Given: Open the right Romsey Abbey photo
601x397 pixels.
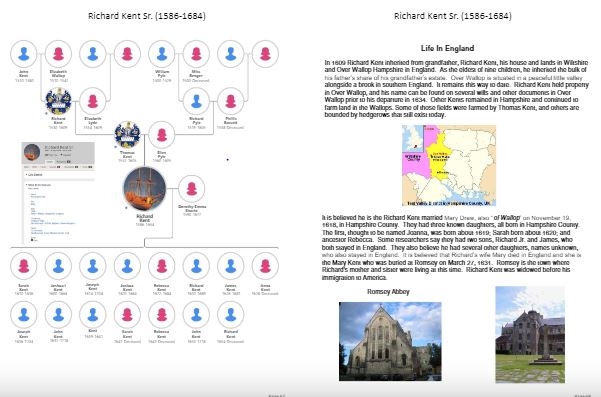Looking at the screenshot, I should 530,335.
